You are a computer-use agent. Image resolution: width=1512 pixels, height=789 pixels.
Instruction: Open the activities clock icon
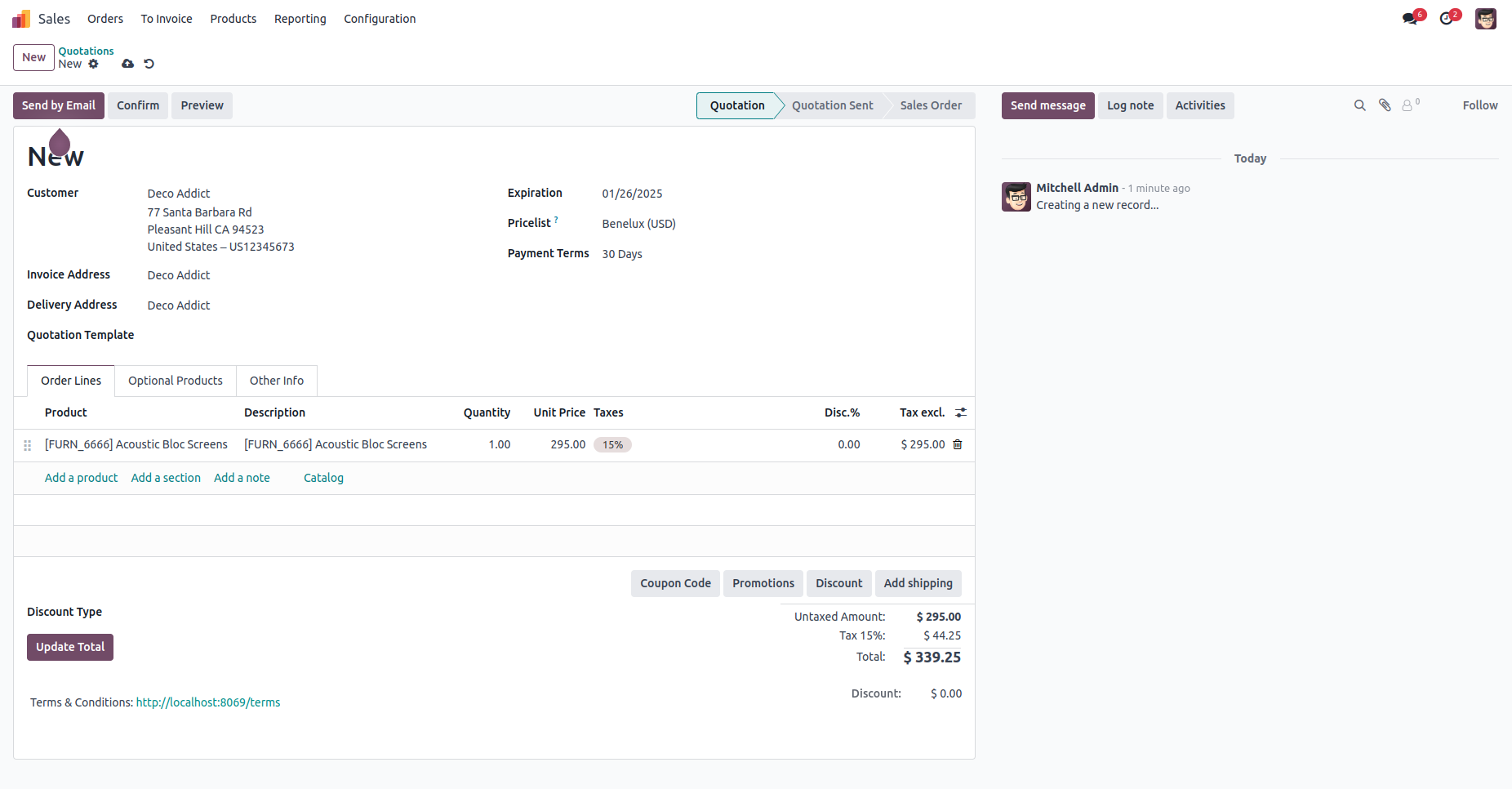(x=1446, y=18)
